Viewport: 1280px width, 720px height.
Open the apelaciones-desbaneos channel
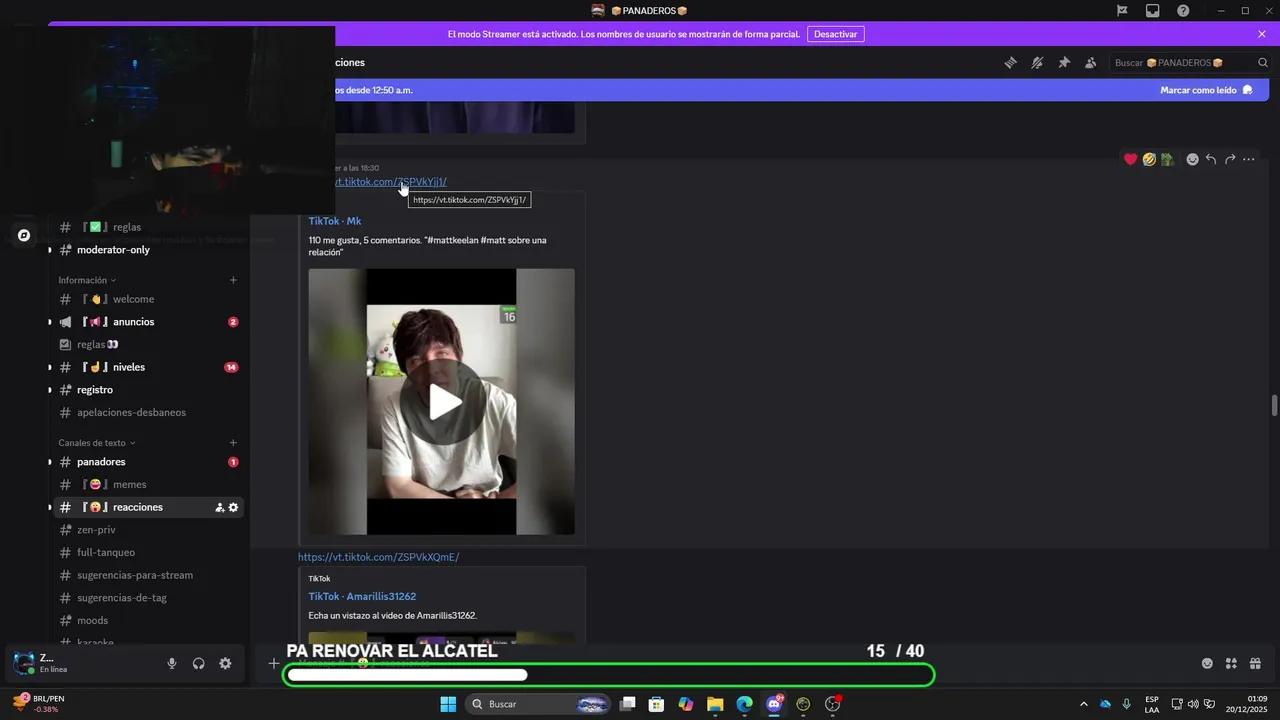(x=150, y=412)
